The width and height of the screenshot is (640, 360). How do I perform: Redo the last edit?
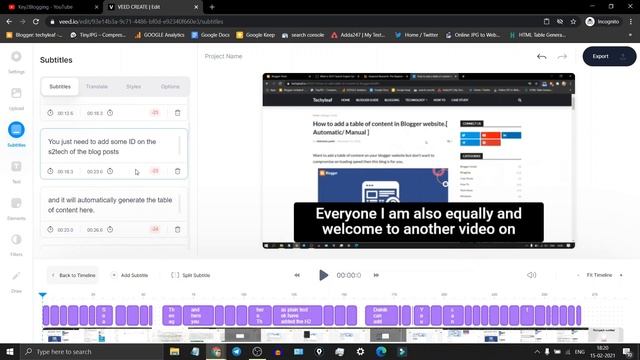562,56
